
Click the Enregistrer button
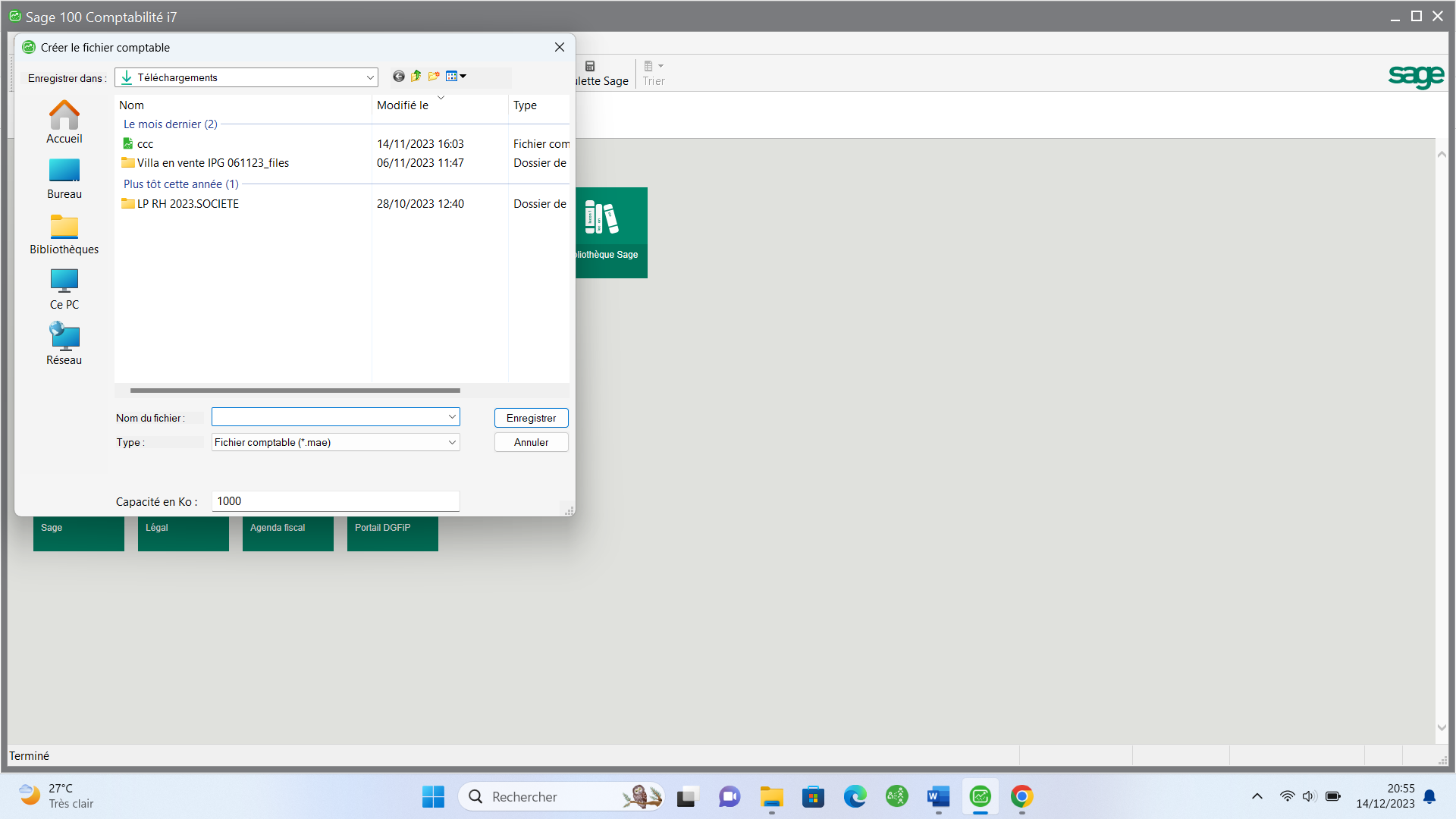pos(531,418)
